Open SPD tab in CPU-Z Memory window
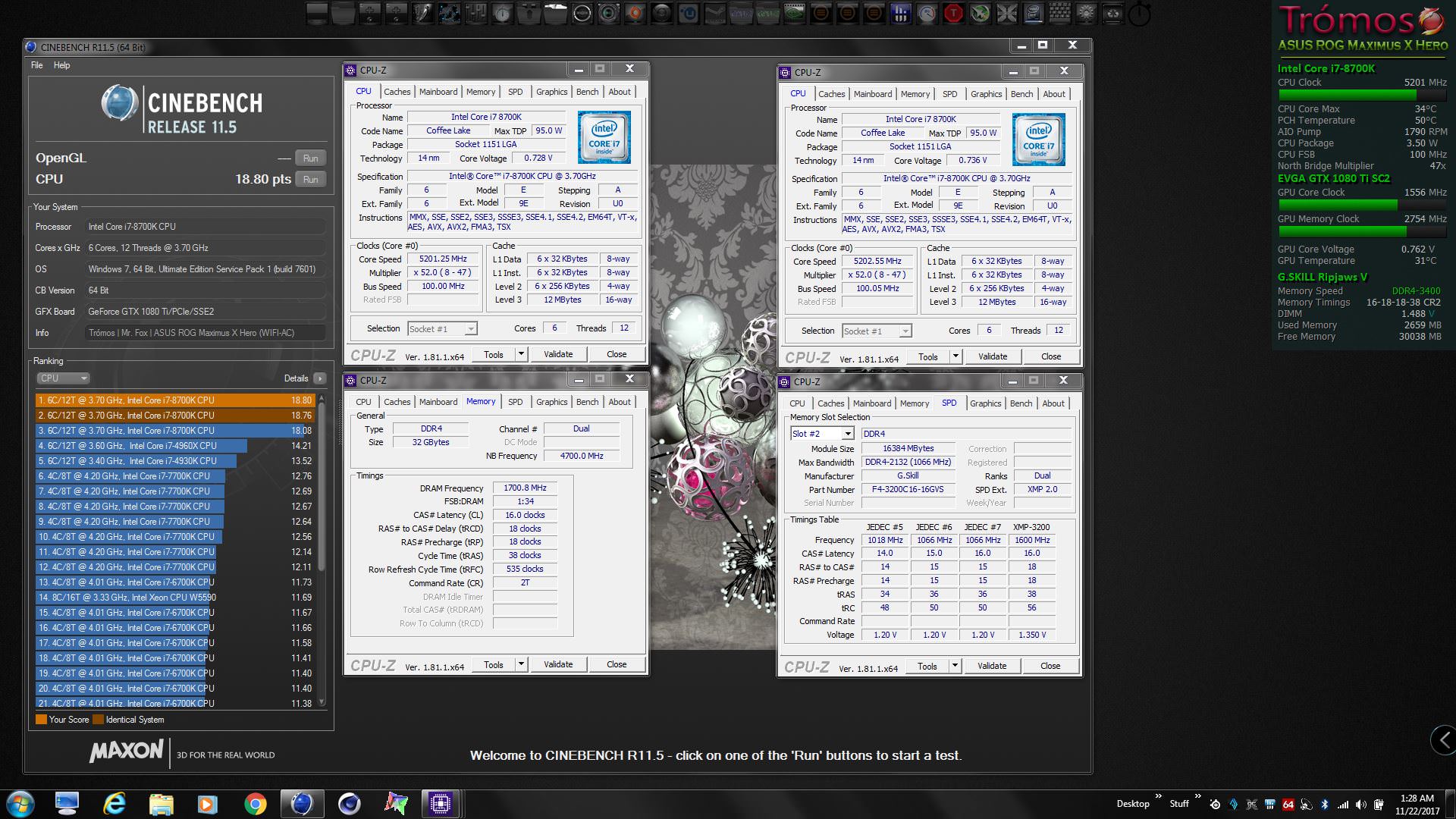1456x819 pixels. tap(515, 402)
